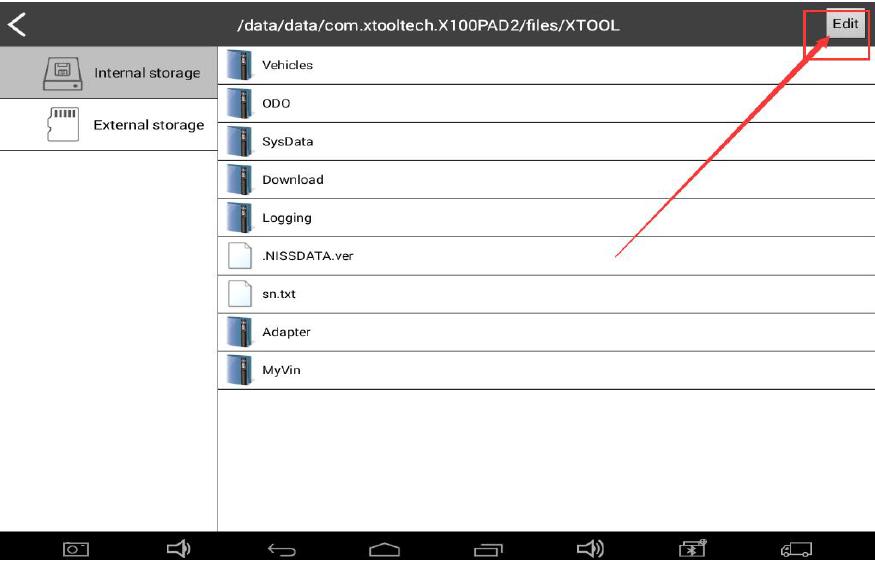Viewport: 875px width, 561px height.
Task: Select External storage in the sidebar
Action: click(109, 124)
